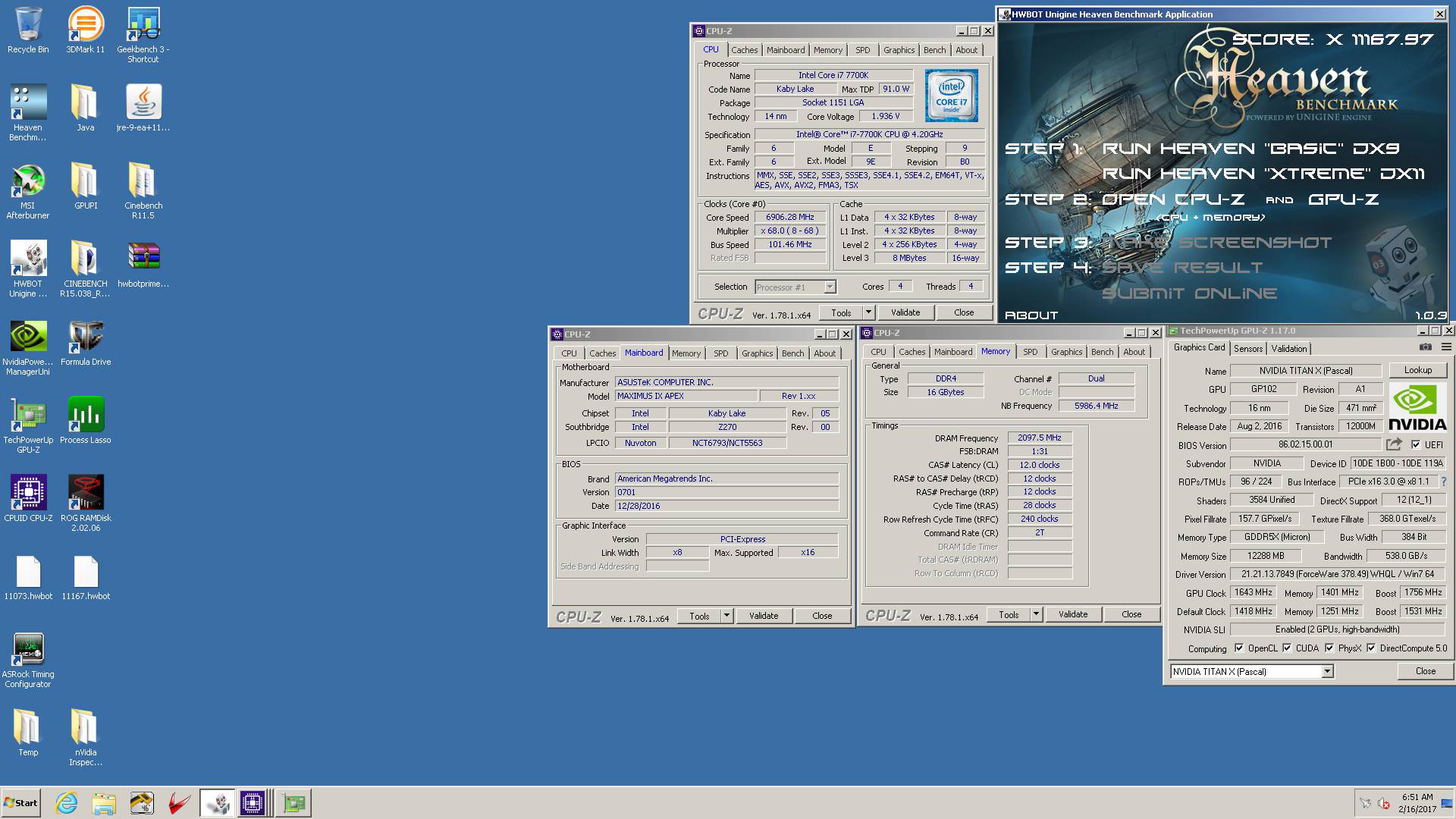The height and width of the screenshot is (819, 1456).
Task: Open the nVidia Inspector folder
Action: (x=86, y=737)
